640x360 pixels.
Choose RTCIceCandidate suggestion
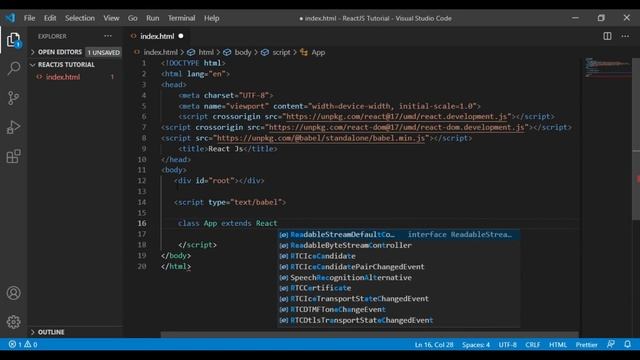pos(399,256)
